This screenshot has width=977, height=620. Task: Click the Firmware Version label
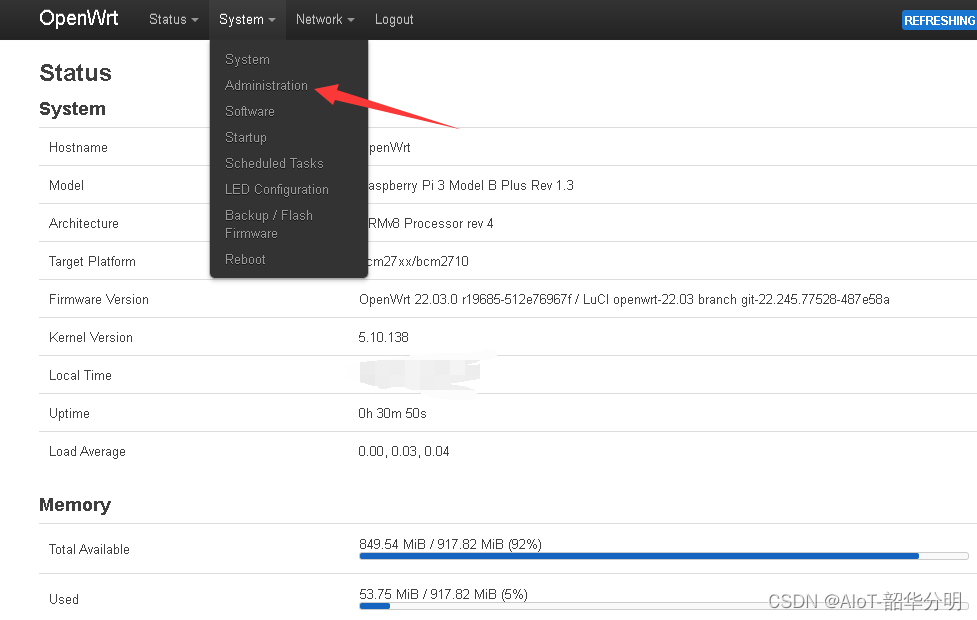(98, 300)
